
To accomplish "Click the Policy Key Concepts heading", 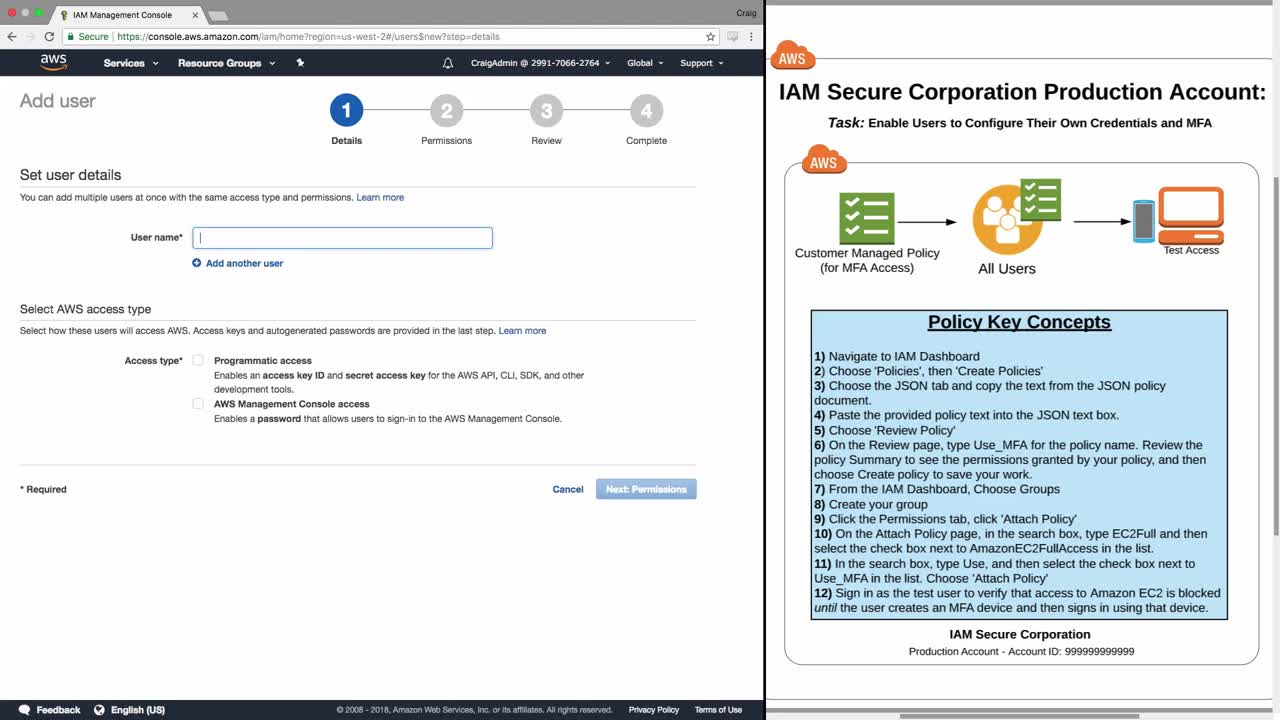I will click(x=1019, y=322).
